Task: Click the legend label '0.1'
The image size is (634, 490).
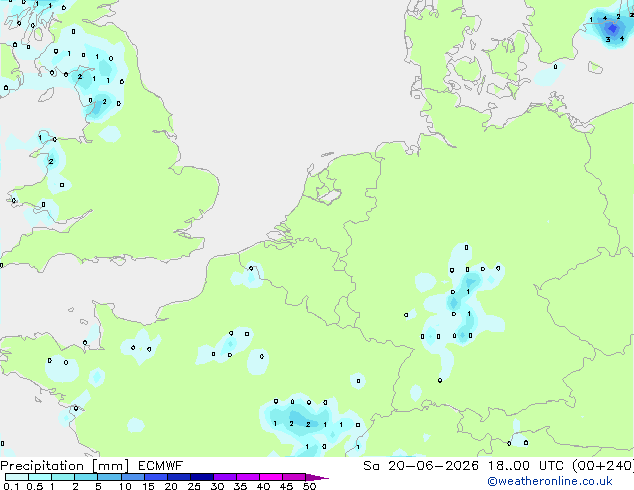Action: [x=11, y=486]
